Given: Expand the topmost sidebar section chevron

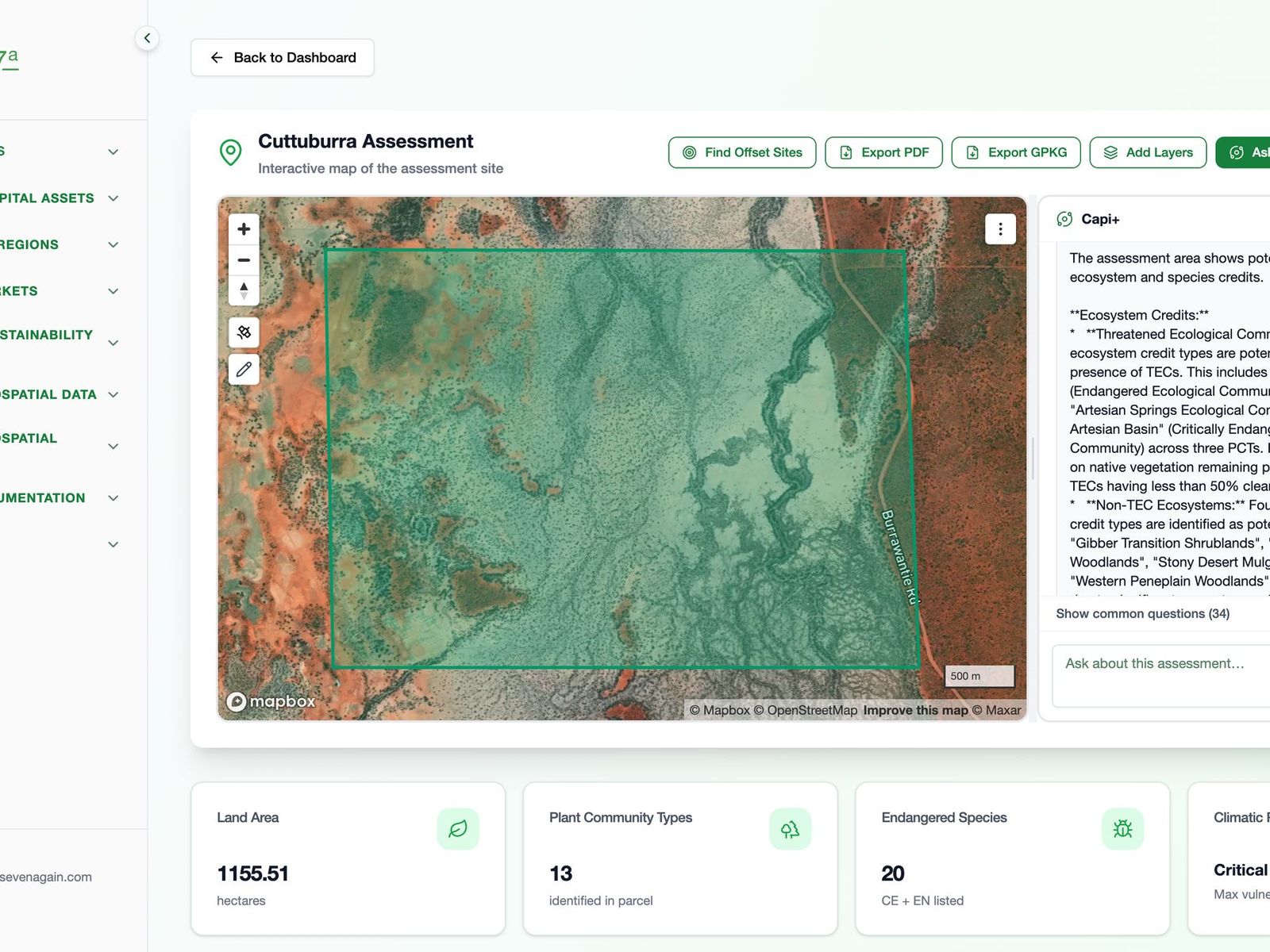Looking at the screenshot, I should (114, 152).
